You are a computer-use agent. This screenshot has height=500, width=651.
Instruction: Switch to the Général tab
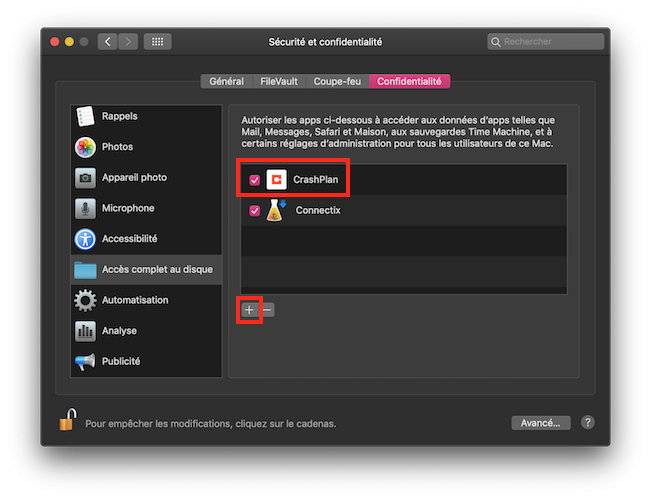[x=226, y=81]
